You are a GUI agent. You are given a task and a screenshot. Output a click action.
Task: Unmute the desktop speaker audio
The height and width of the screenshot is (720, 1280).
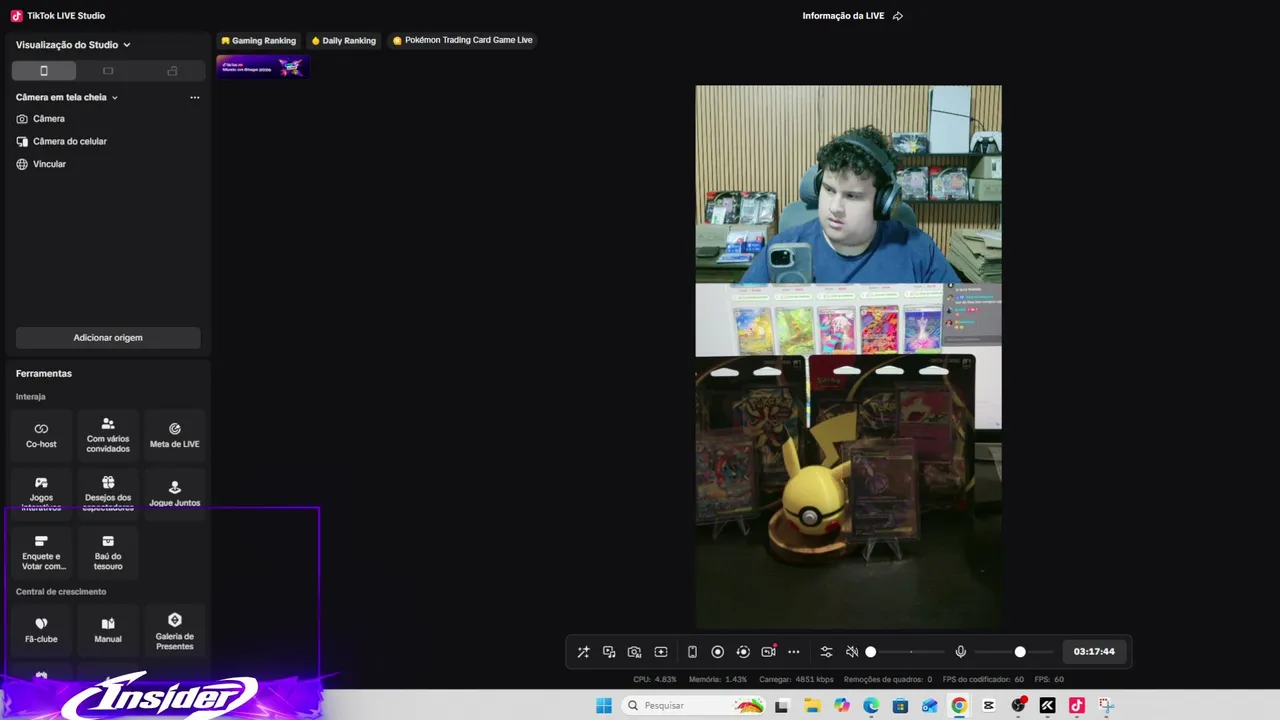coord(852,652)
